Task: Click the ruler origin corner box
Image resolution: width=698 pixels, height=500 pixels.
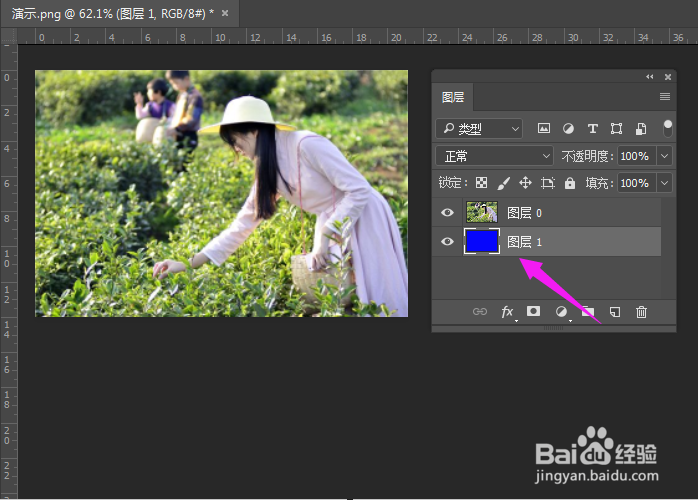Action: pyautogui.click(x=8, y=36)
